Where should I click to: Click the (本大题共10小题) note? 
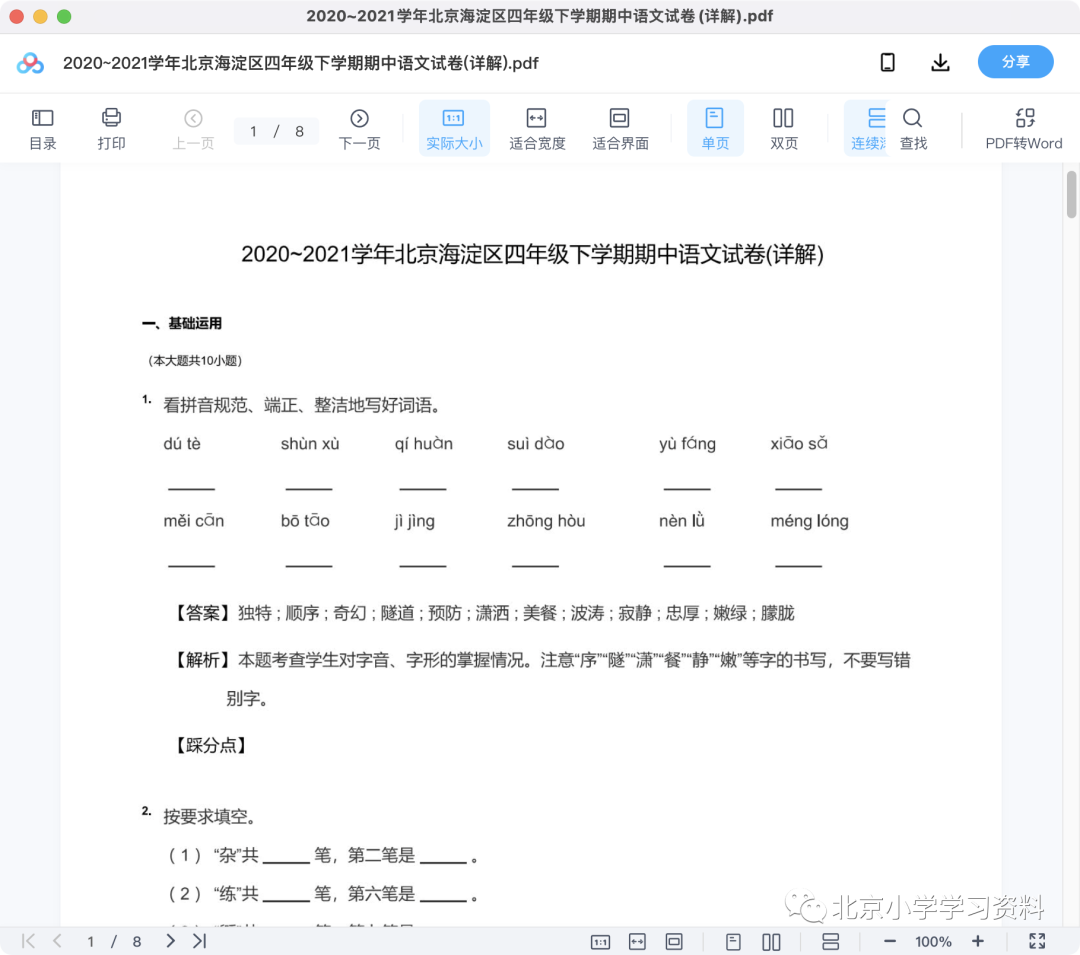tap(195, 361)
